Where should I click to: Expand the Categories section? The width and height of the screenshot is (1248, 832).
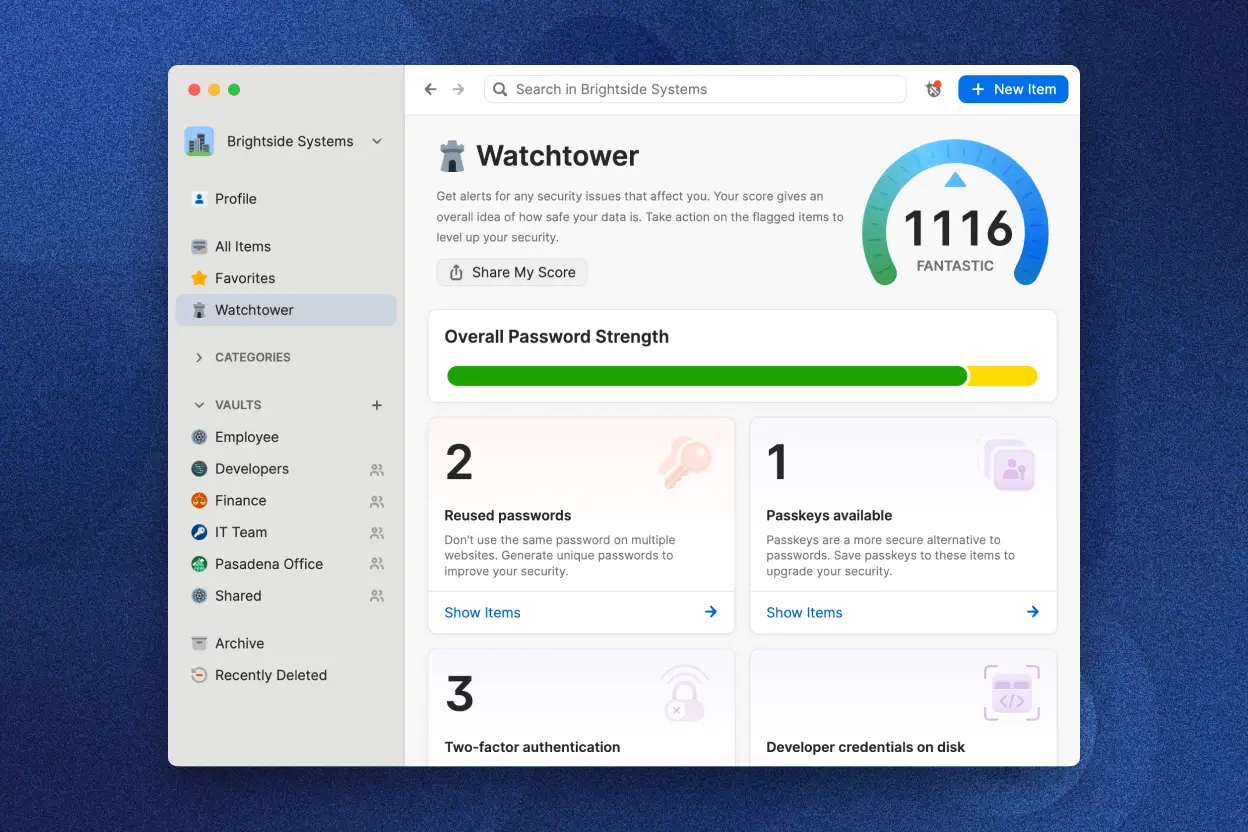coord(199,357)
